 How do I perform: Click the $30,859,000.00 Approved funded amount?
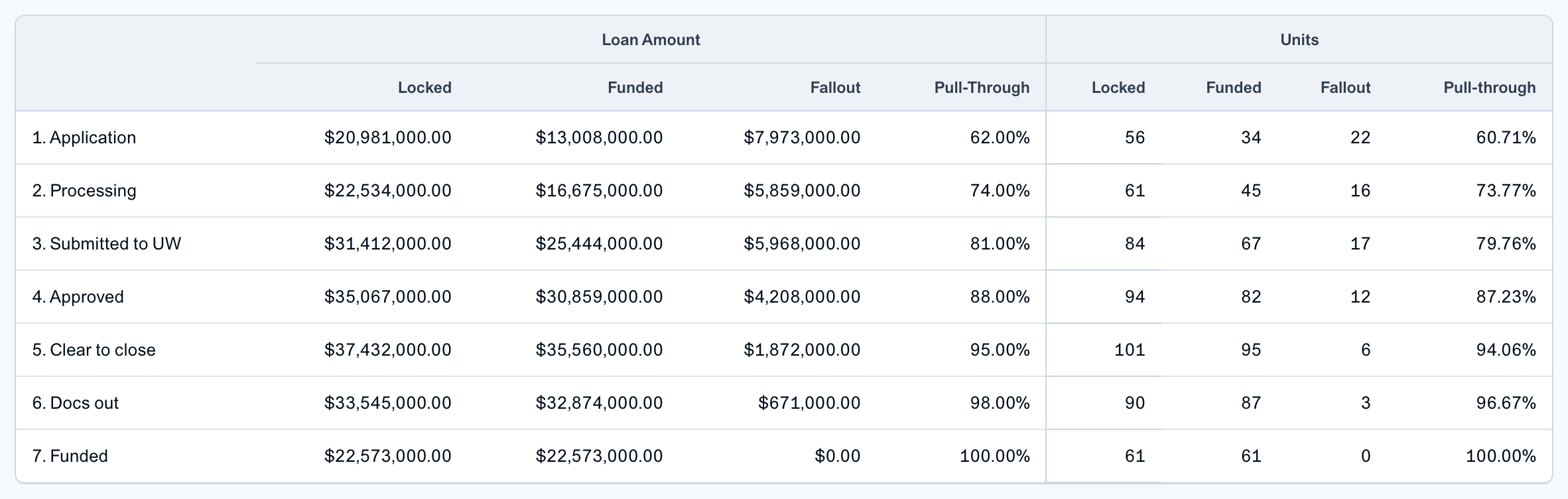(600, 297)
